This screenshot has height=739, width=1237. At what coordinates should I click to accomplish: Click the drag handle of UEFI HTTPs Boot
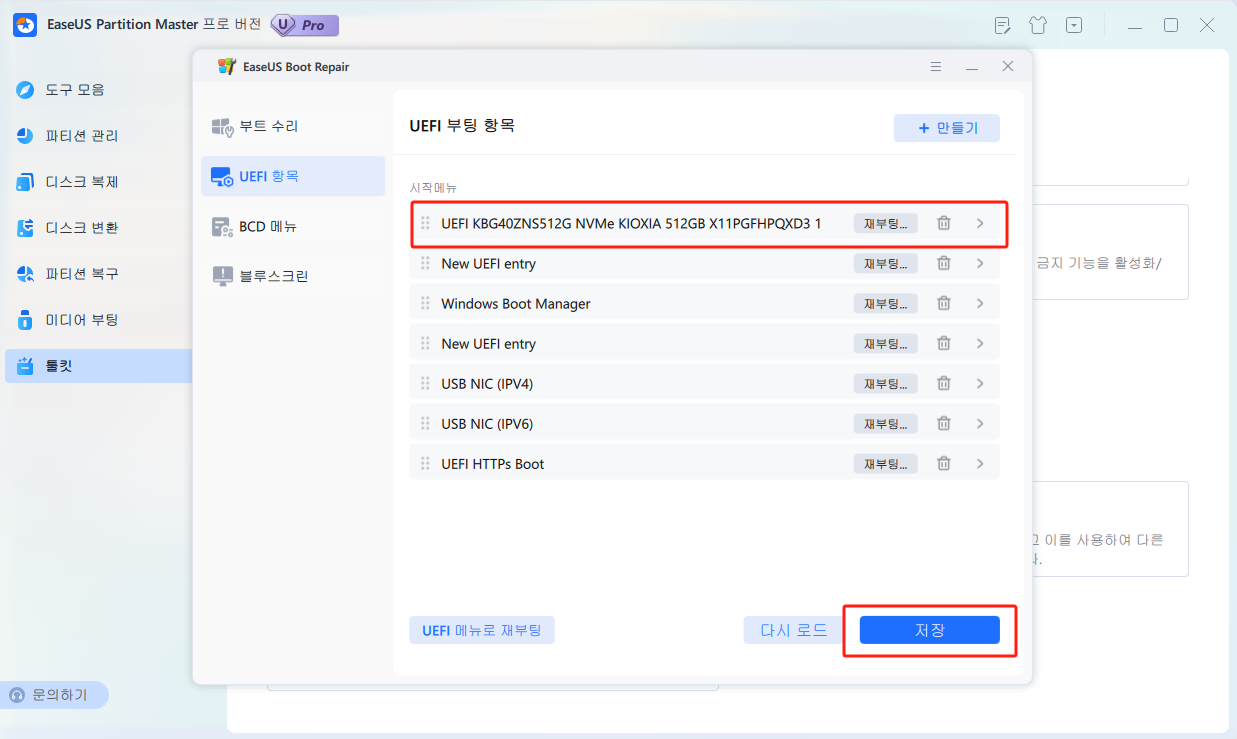[x=425, y=463]
